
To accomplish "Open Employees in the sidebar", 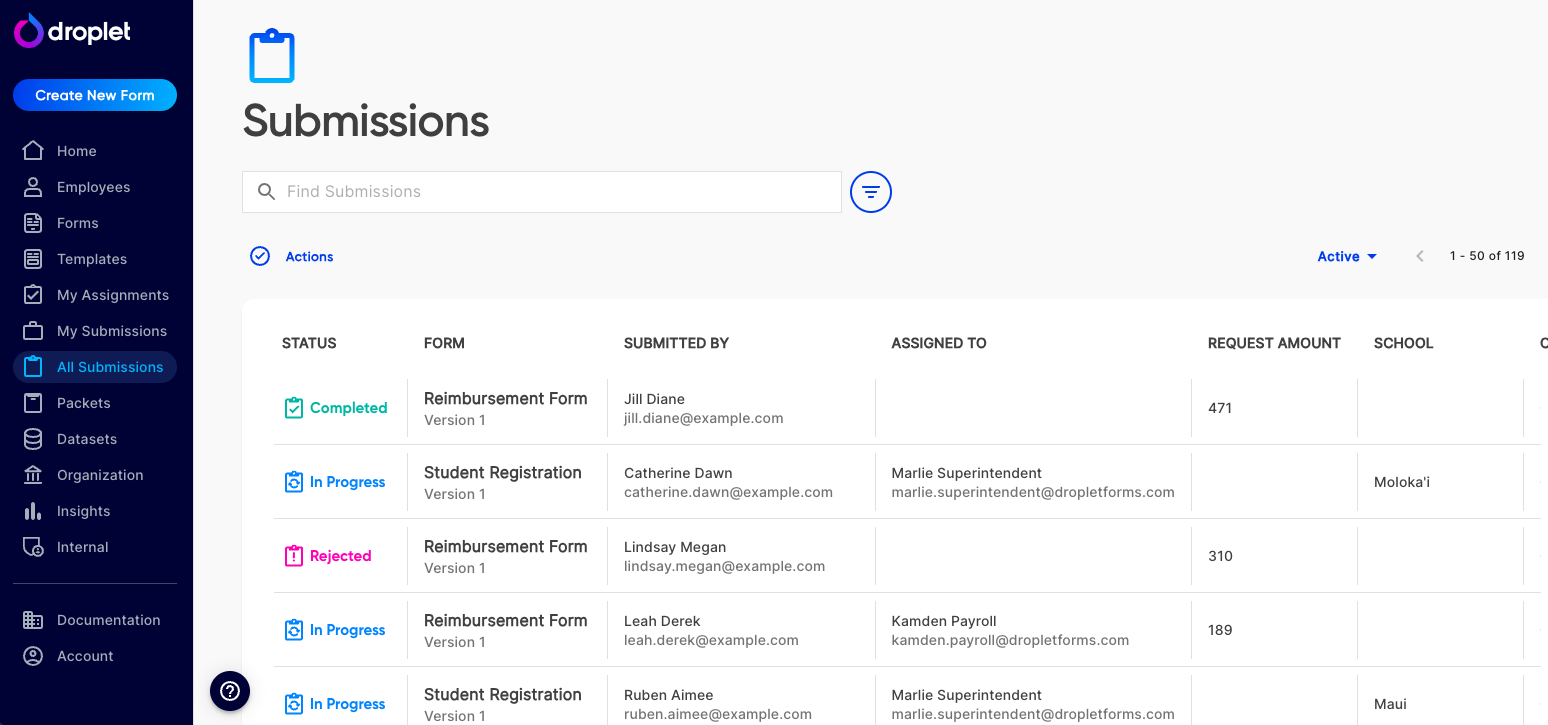I will [x=95, y=187].
